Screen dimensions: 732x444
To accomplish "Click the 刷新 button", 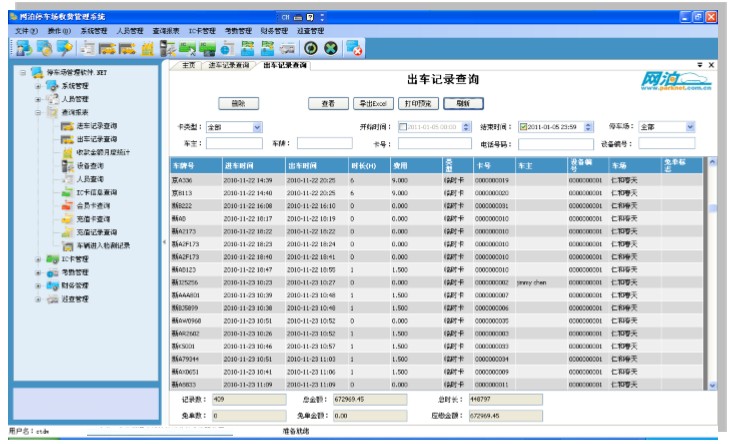I will [x=463, y=104].
